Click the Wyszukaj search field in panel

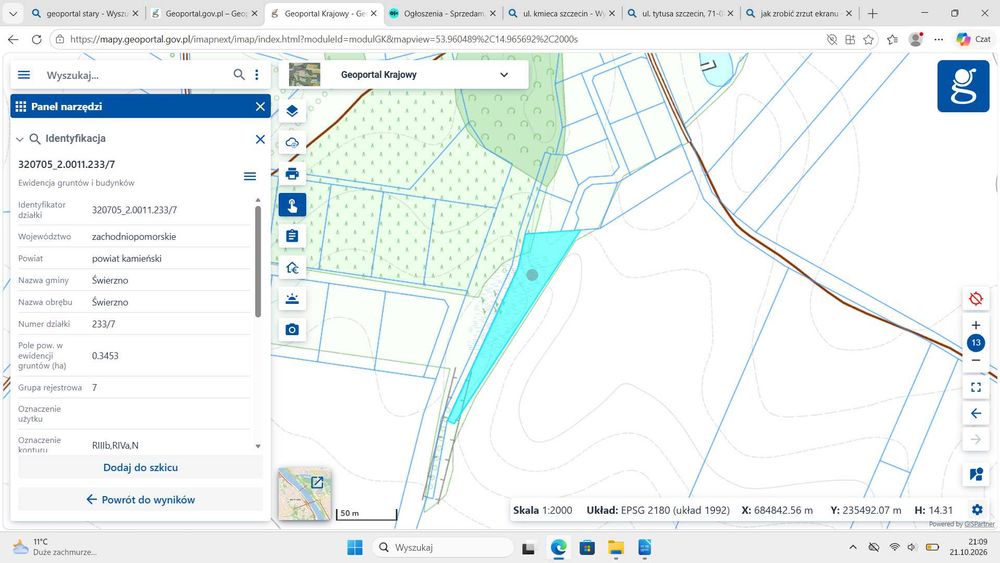coord(134,75)
